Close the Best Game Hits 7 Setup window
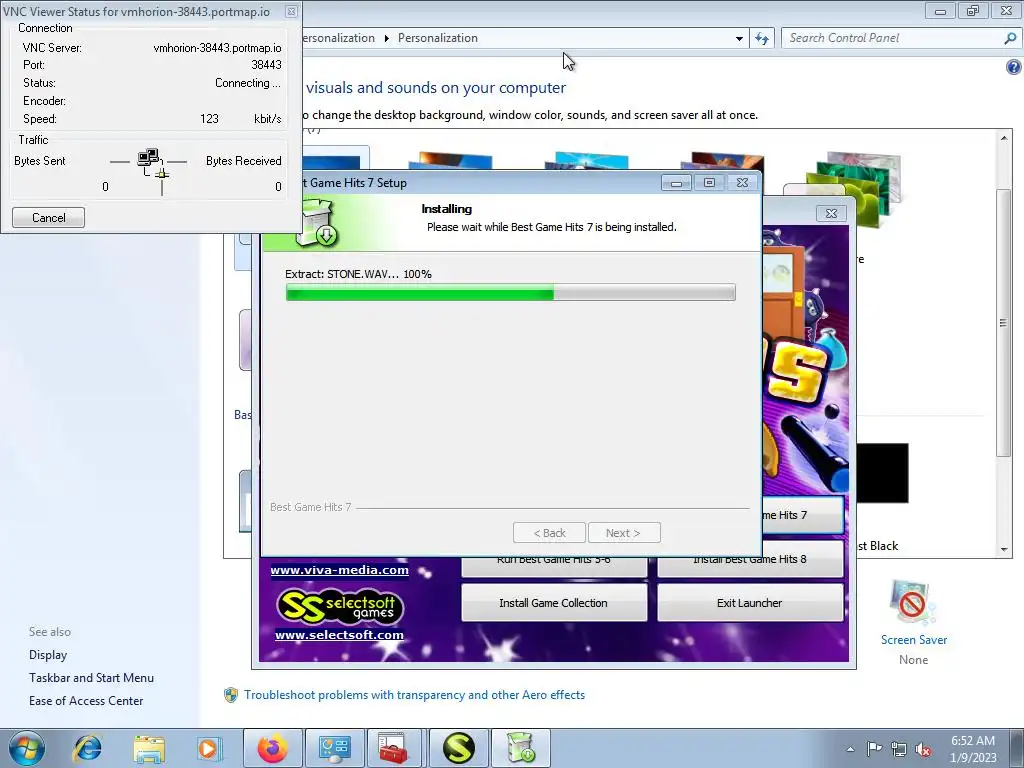 pos(743,183)
